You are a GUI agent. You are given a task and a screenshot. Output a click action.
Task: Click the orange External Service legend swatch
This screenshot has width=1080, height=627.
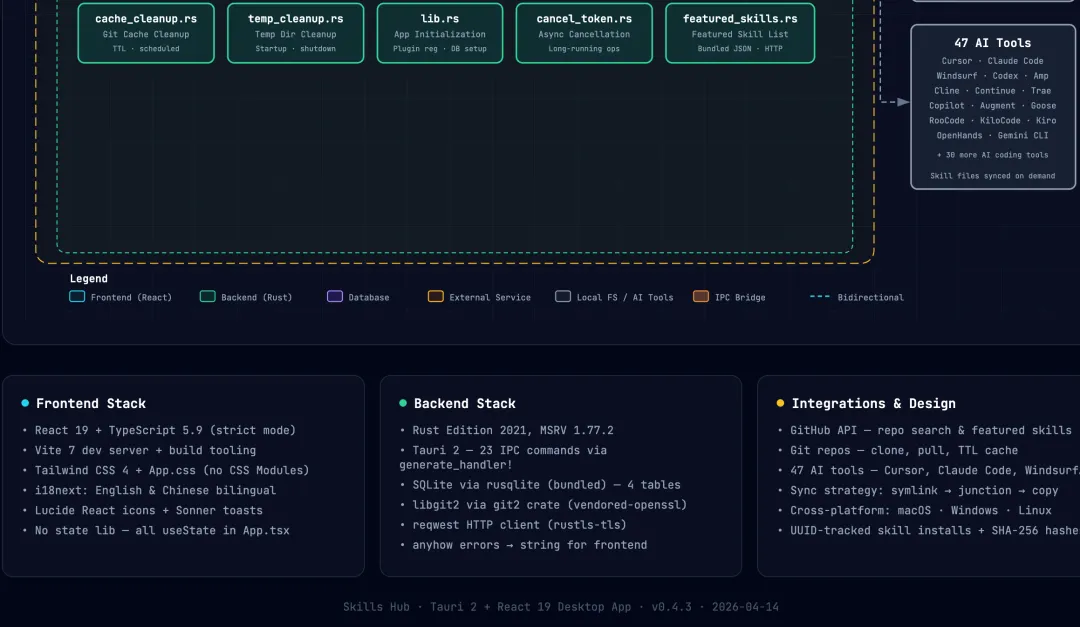(435, 297)
